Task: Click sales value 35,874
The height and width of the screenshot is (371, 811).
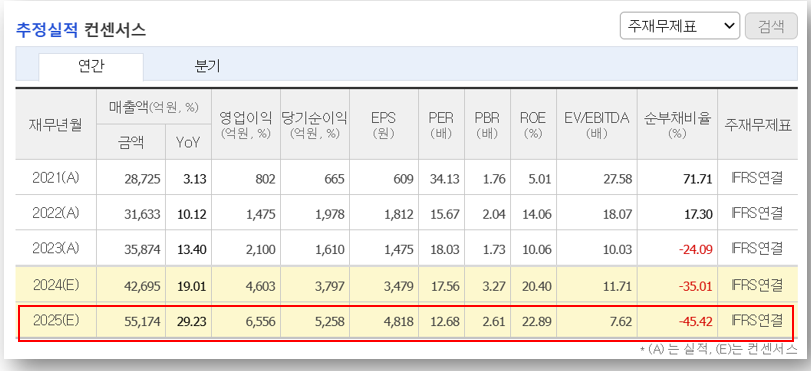Action: click(x=142, y=249)
